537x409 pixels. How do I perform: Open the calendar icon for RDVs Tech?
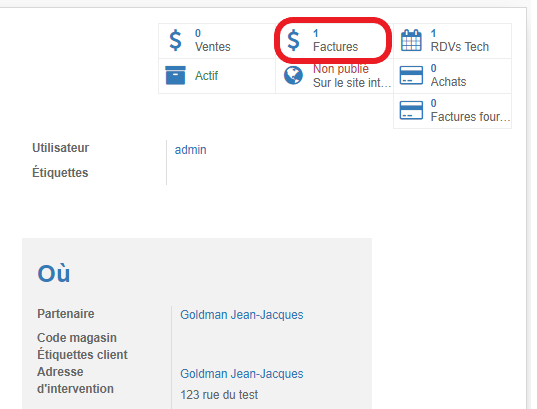[x=411, y=40]
